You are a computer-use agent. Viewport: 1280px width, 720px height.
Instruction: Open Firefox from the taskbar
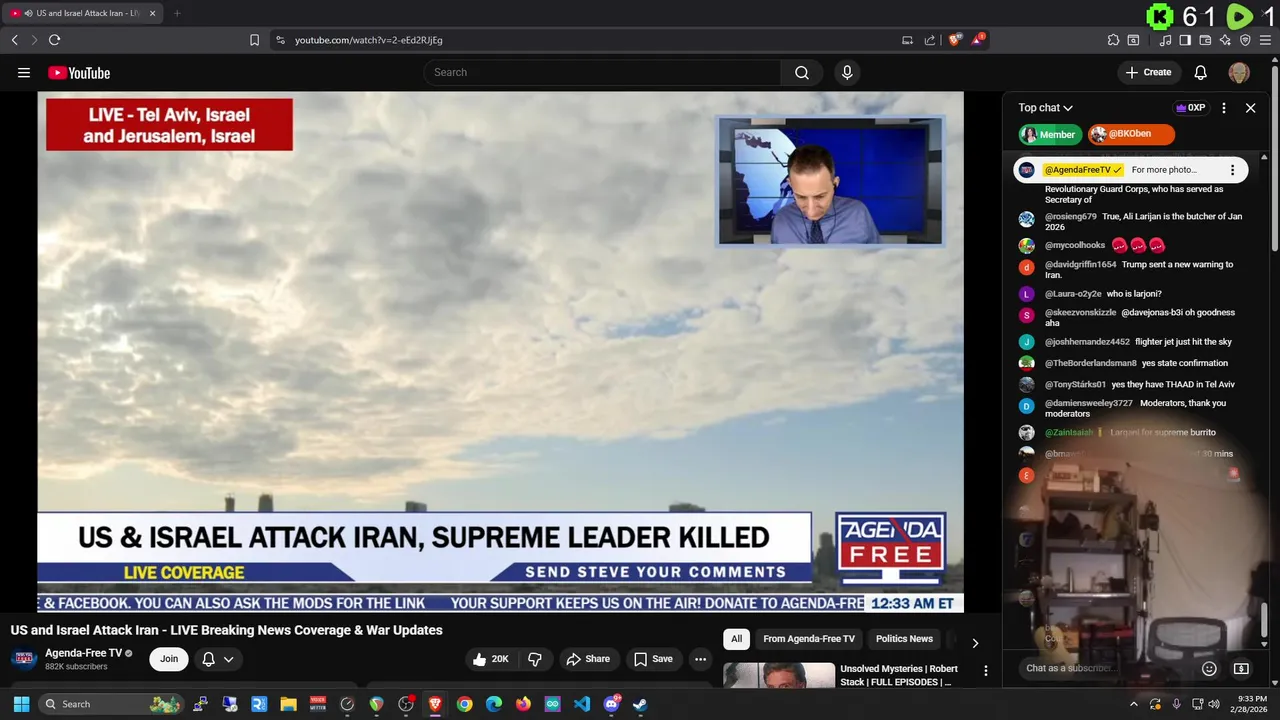pos(523,704)
